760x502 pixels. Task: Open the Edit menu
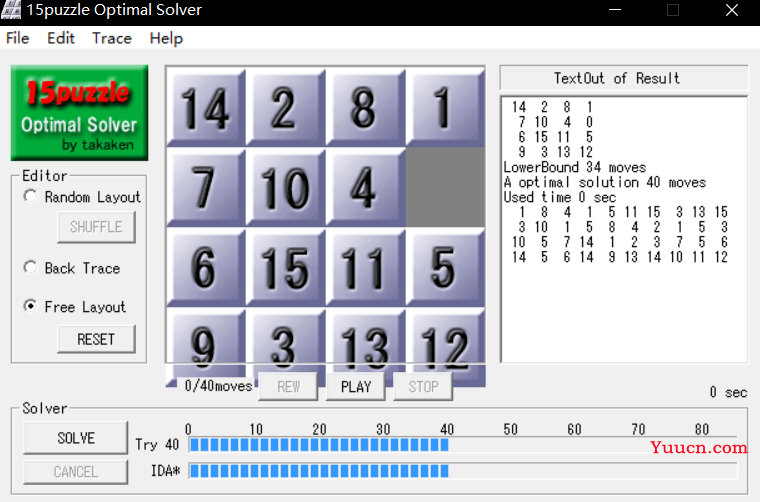pyautogui.click(x=61, y=38)
